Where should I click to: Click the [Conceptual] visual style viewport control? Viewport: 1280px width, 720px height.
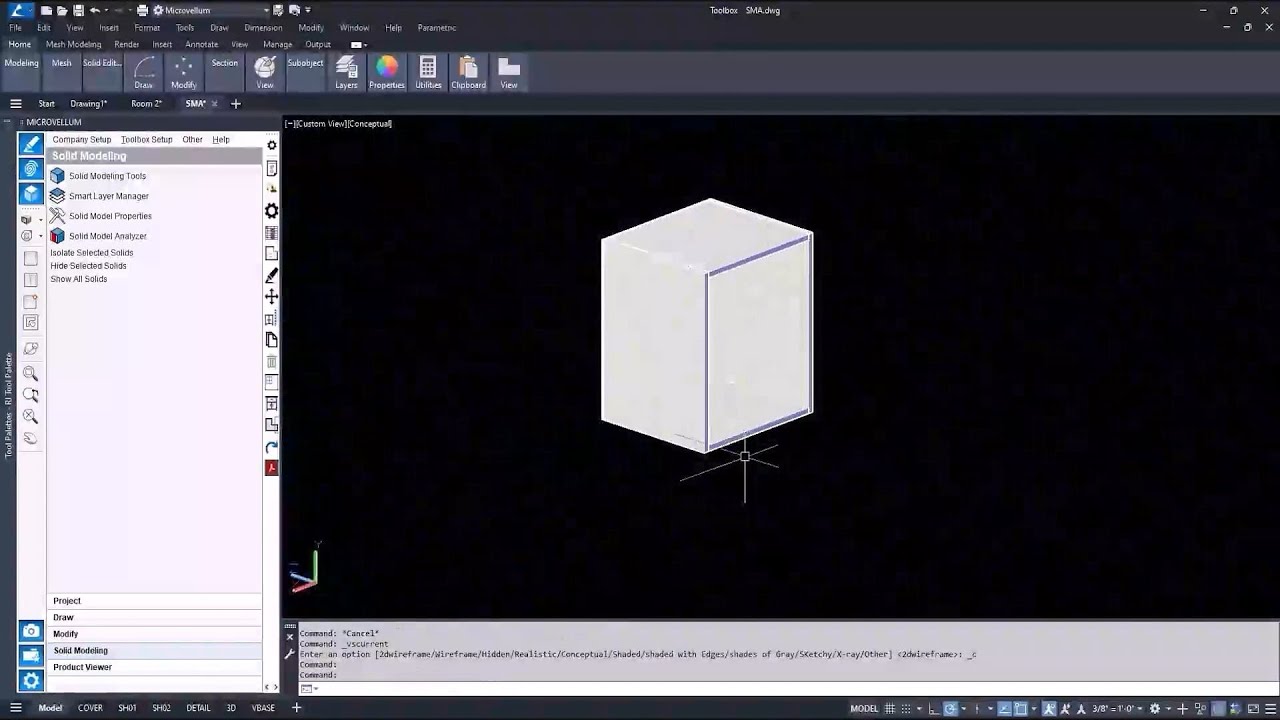[x=370, y=124]
